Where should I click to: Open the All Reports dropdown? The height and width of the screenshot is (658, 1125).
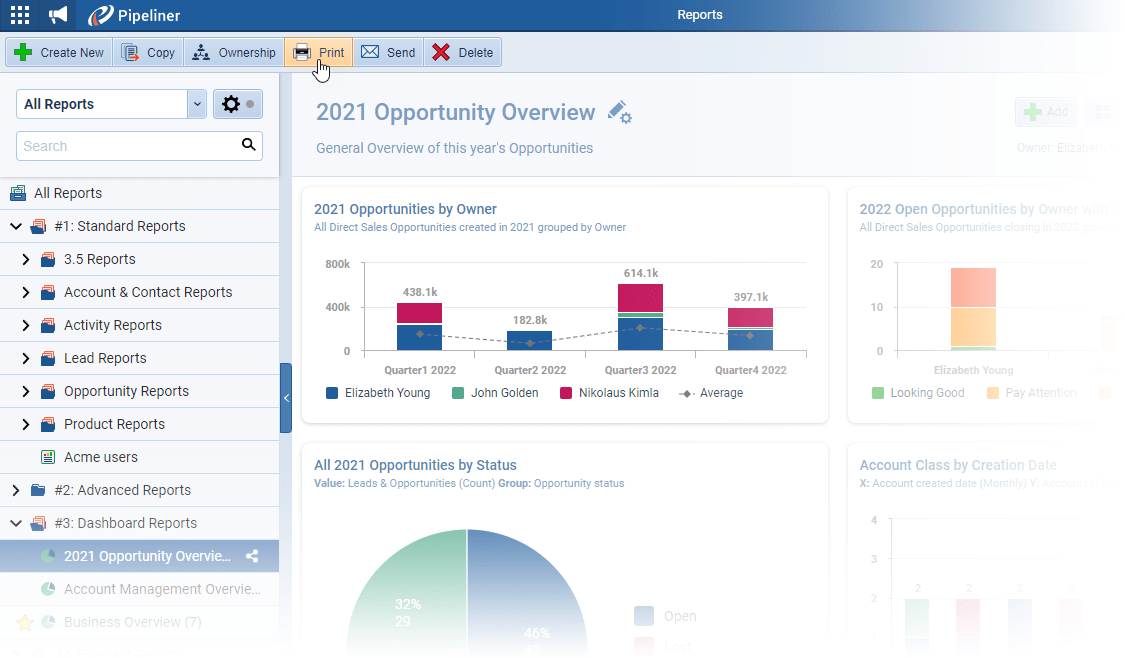pyautogui.click(x=197, y=104)
